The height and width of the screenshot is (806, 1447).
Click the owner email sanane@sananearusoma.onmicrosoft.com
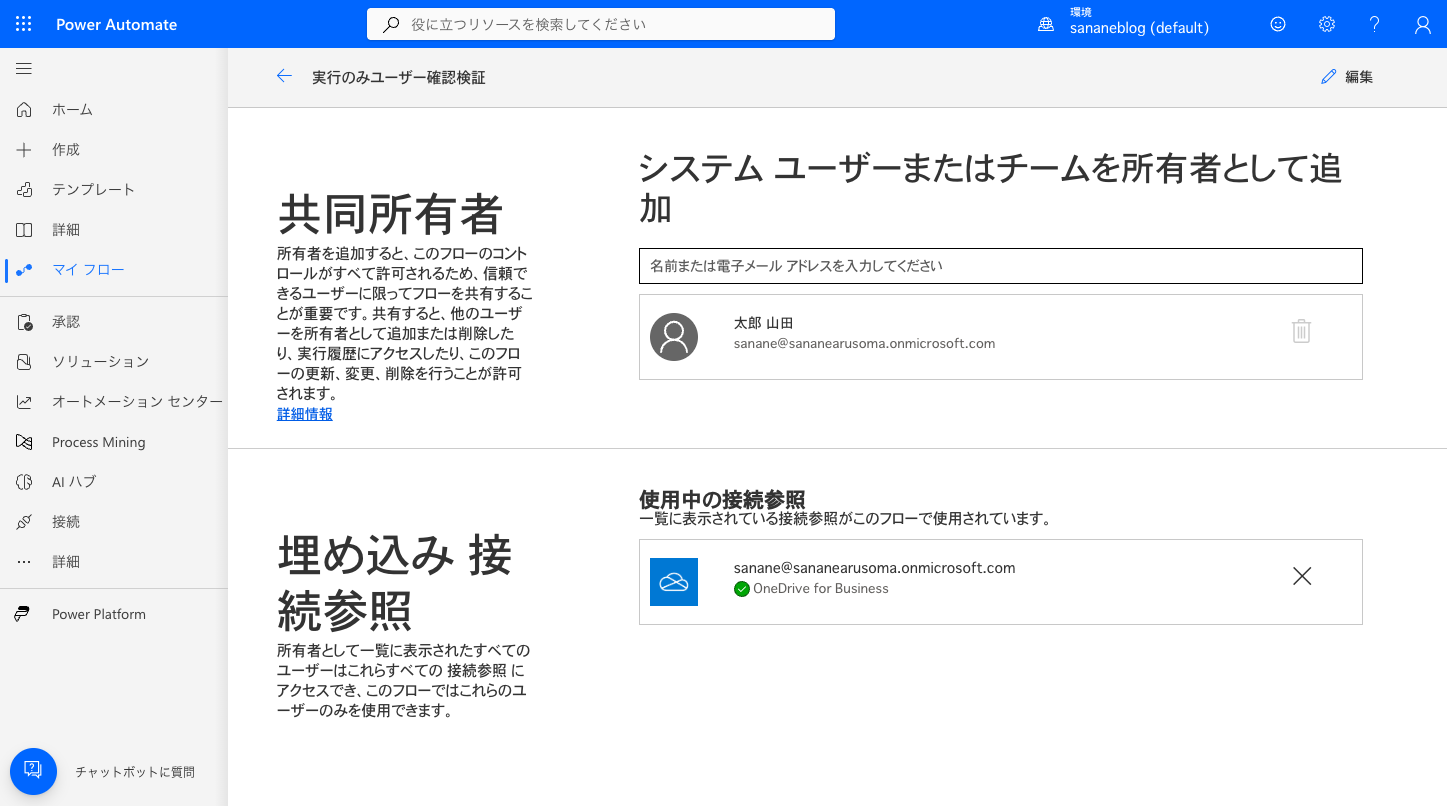tap(864, 343)
